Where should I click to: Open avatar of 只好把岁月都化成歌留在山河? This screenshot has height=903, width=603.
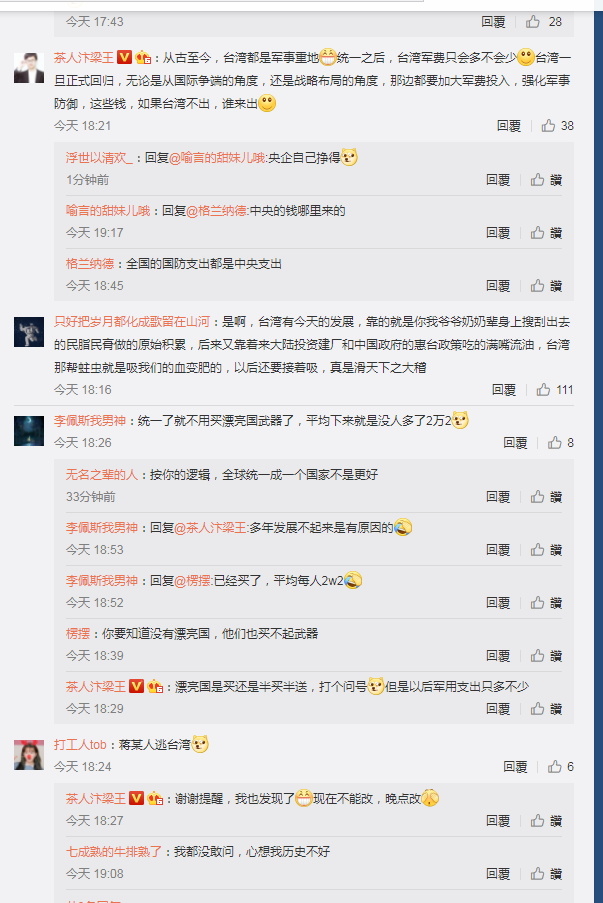click(29, 332)
